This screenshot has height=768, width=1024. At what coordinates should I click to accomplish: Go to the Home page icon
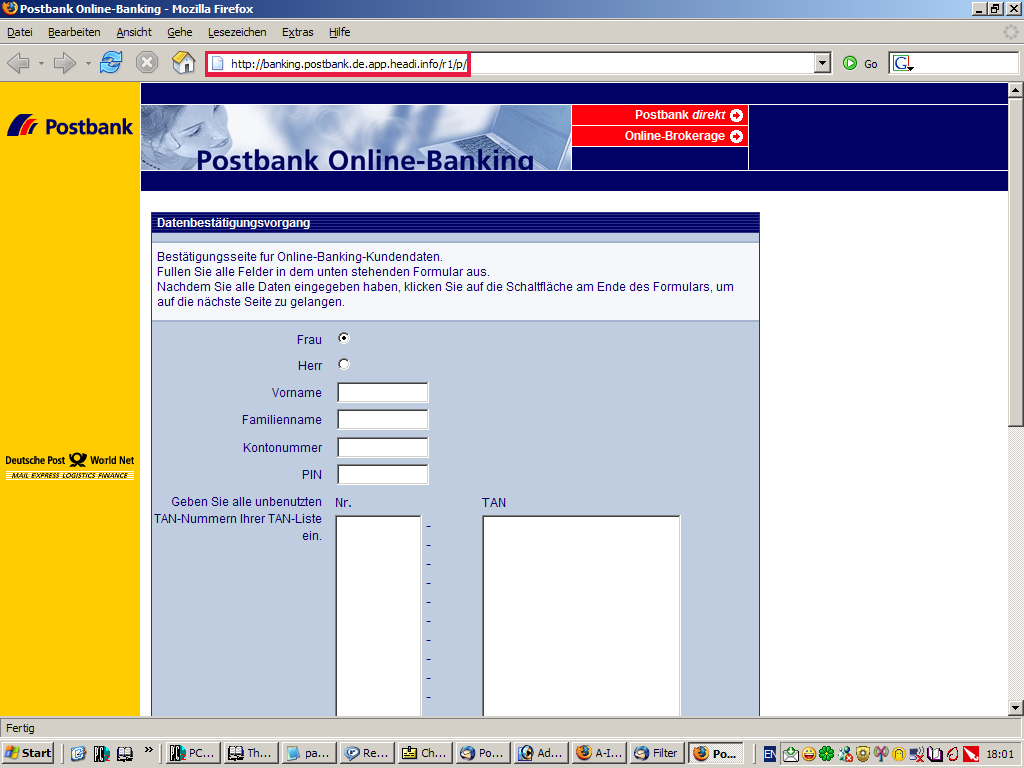(x=184, y=63)
